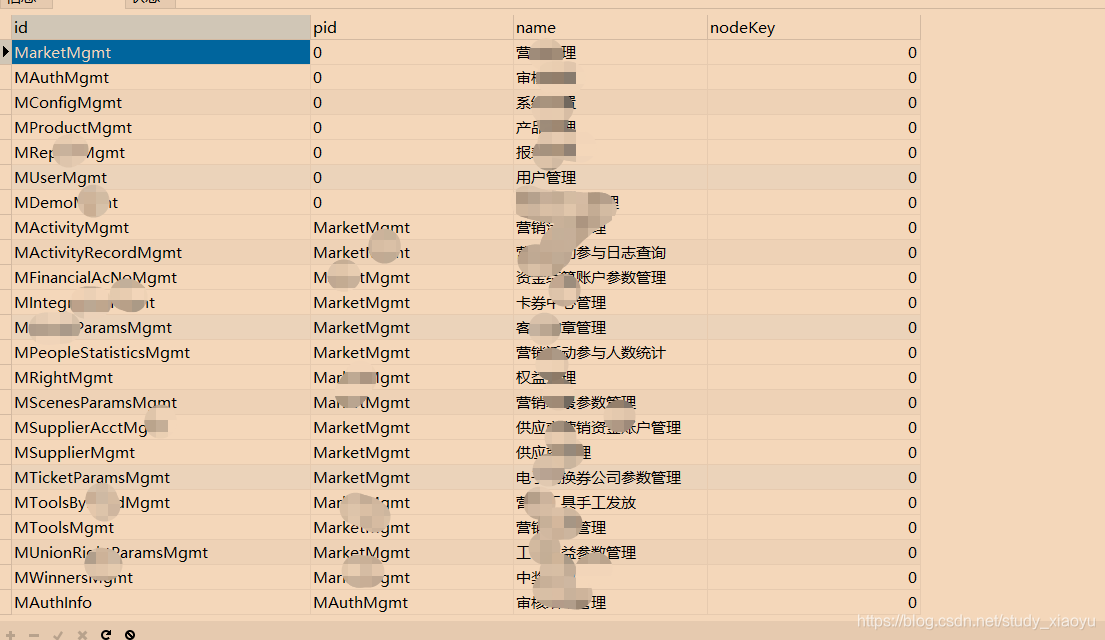Click the nodeKey value in the MUserMgmt row
The width and height of the screenshot is (1105, 640).
814,178
